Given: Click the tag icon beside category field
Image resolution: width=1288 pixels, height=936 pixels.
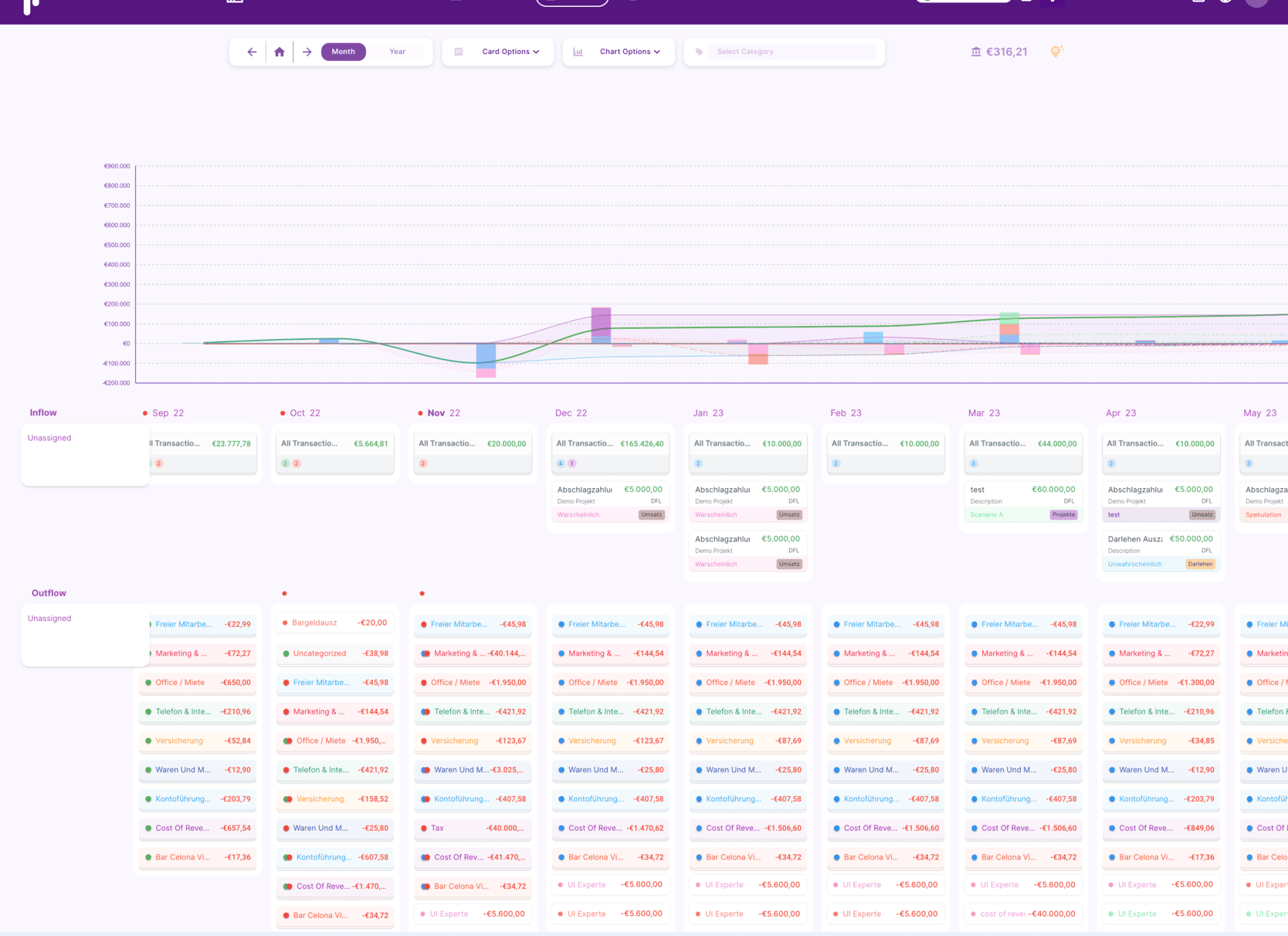Looking at the screenshot, I should click(700, 52).
